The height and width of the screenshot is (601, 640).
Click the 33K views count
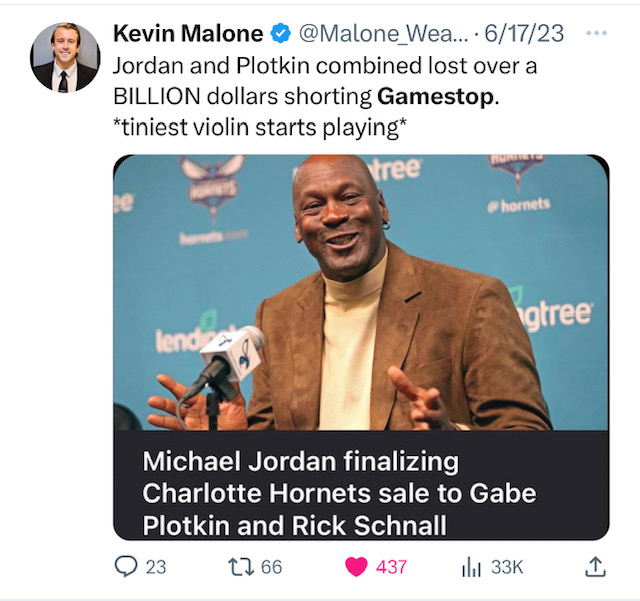pyautogui.click(x=507, y=567)
